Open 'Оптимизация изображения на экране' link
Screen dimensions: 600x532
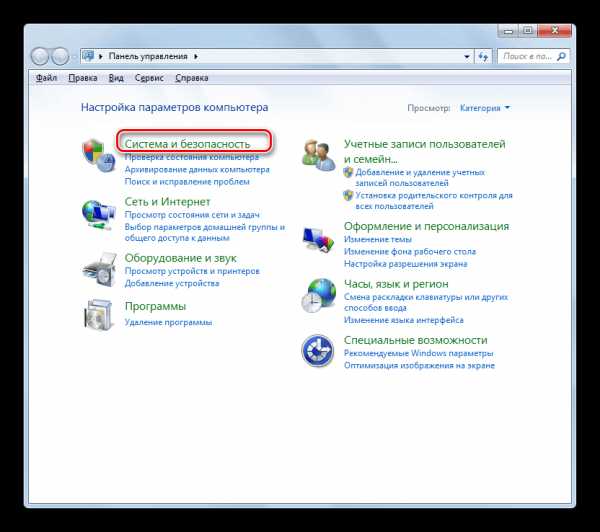tap(419, 366)
